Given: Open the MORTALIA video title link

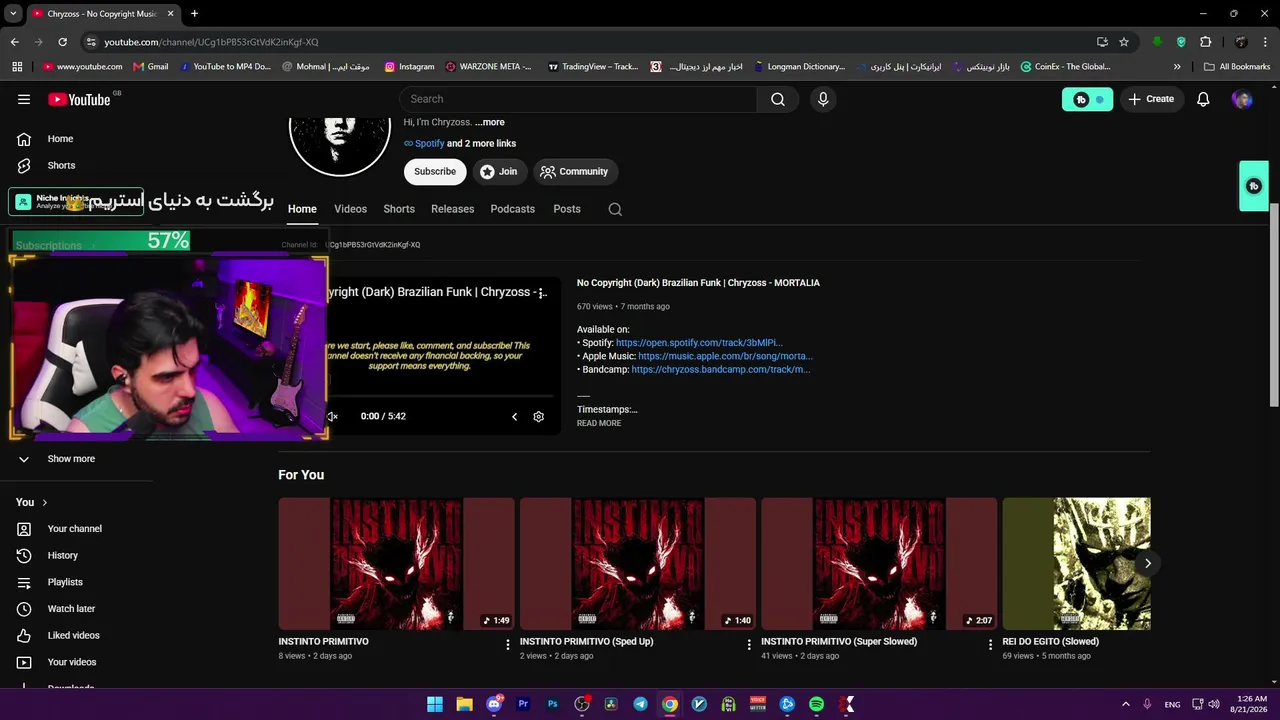Looking at the screenshot, I should coord(698,283).
